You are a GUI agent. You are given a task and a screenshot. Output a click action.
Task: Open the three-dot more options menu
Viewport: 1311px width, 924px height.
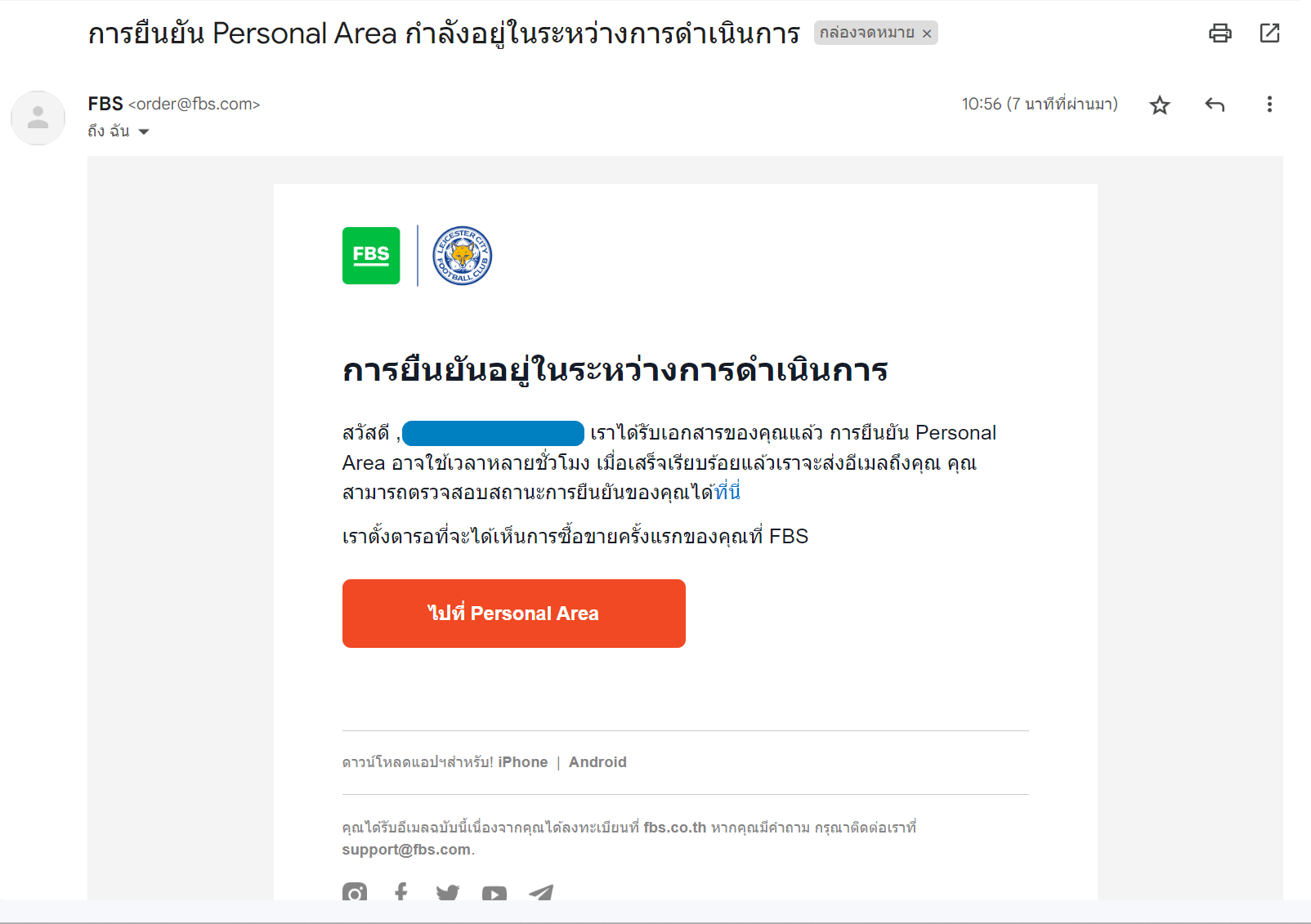click(x=1269, y=105)
